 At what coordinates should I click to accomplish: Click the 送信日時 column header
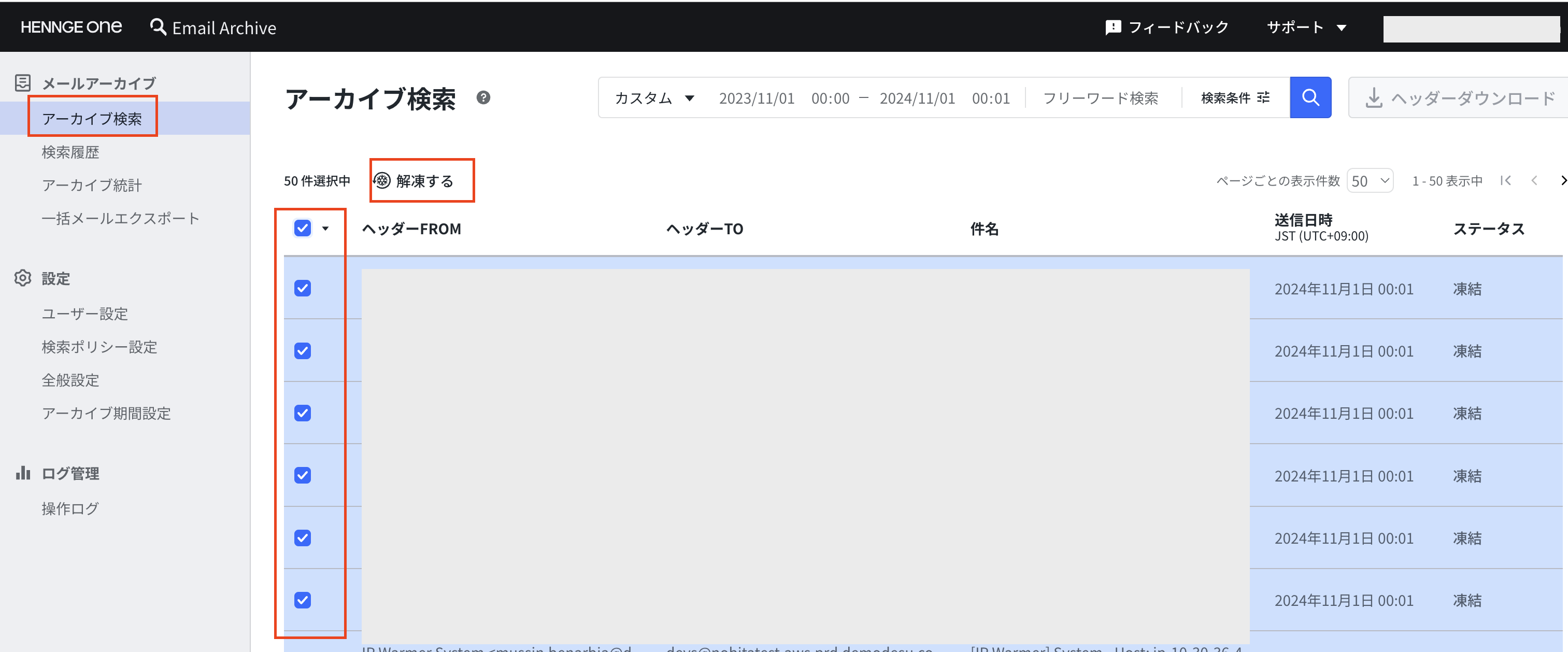(x=1303, y=220)
